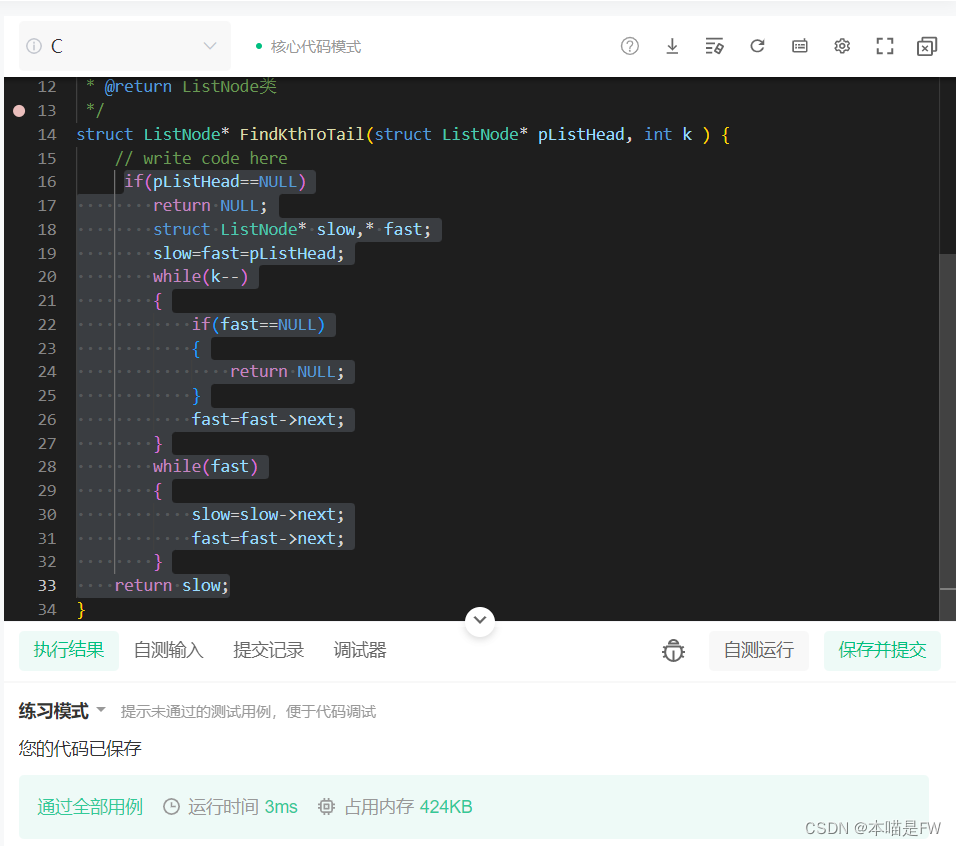Click on the 'return slow;' code line
This screenshot has width=956, height=846.
(x=172, y=586)
